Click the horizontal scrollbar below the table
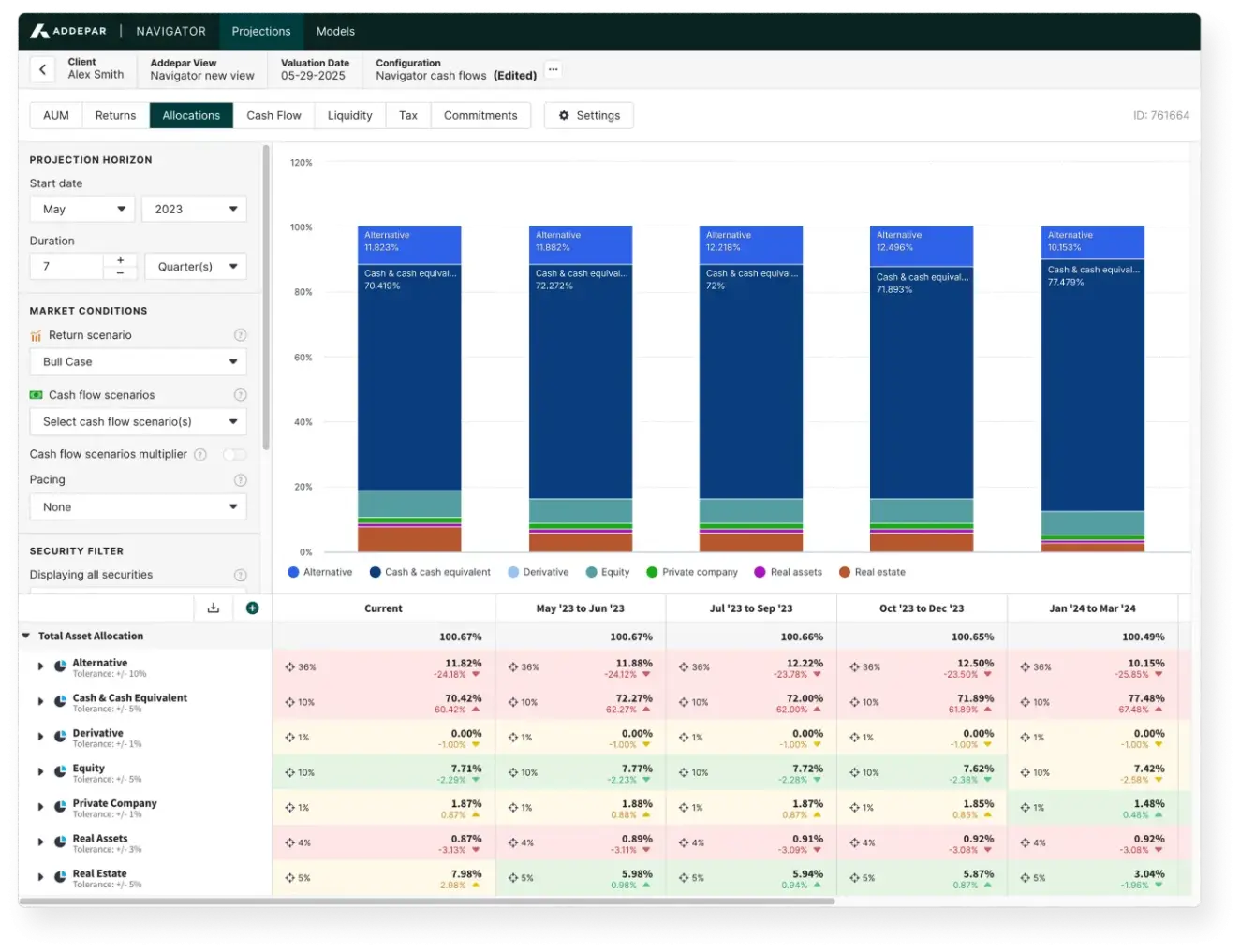The width and height of the screenshot is (1240, 952). point(426,901)
